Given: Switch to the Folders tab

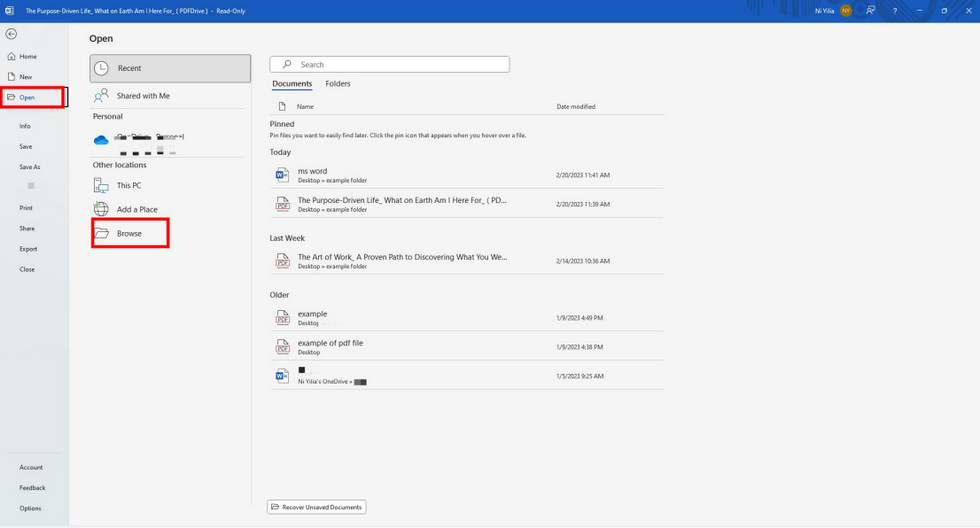Looking at the screenshot, I should tap(338, 84).
